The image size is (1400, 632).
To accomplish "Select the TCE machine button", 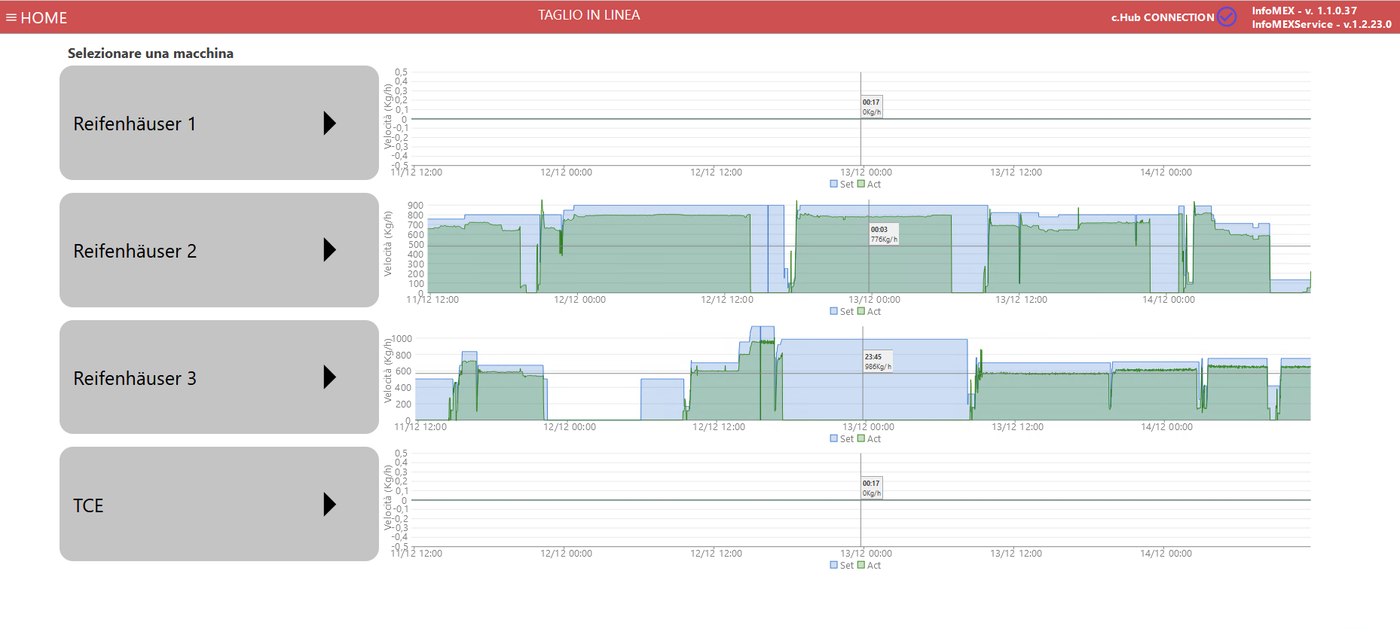I will [219, 504].
